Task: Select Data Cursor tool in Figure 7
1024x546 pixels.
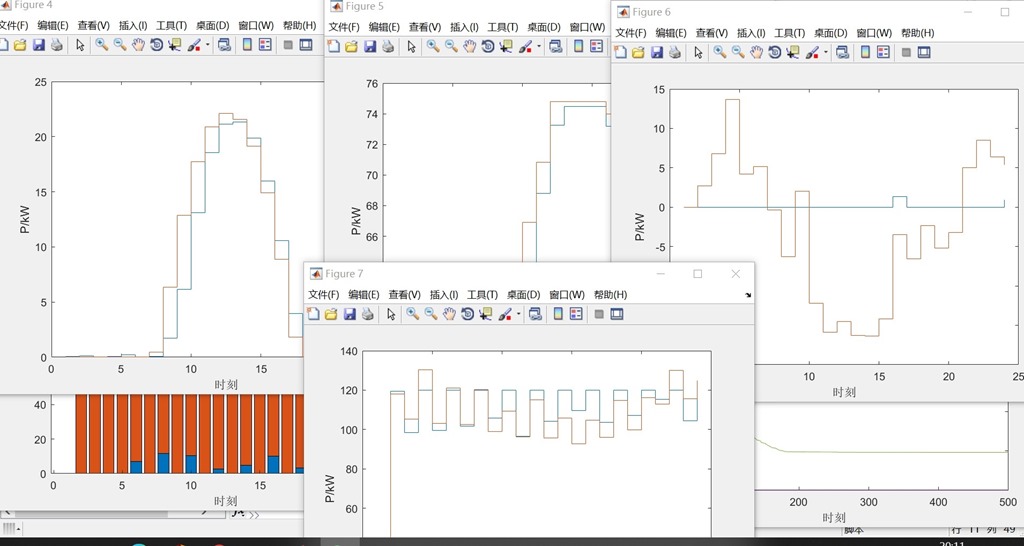Action: [x=485, y=314]
